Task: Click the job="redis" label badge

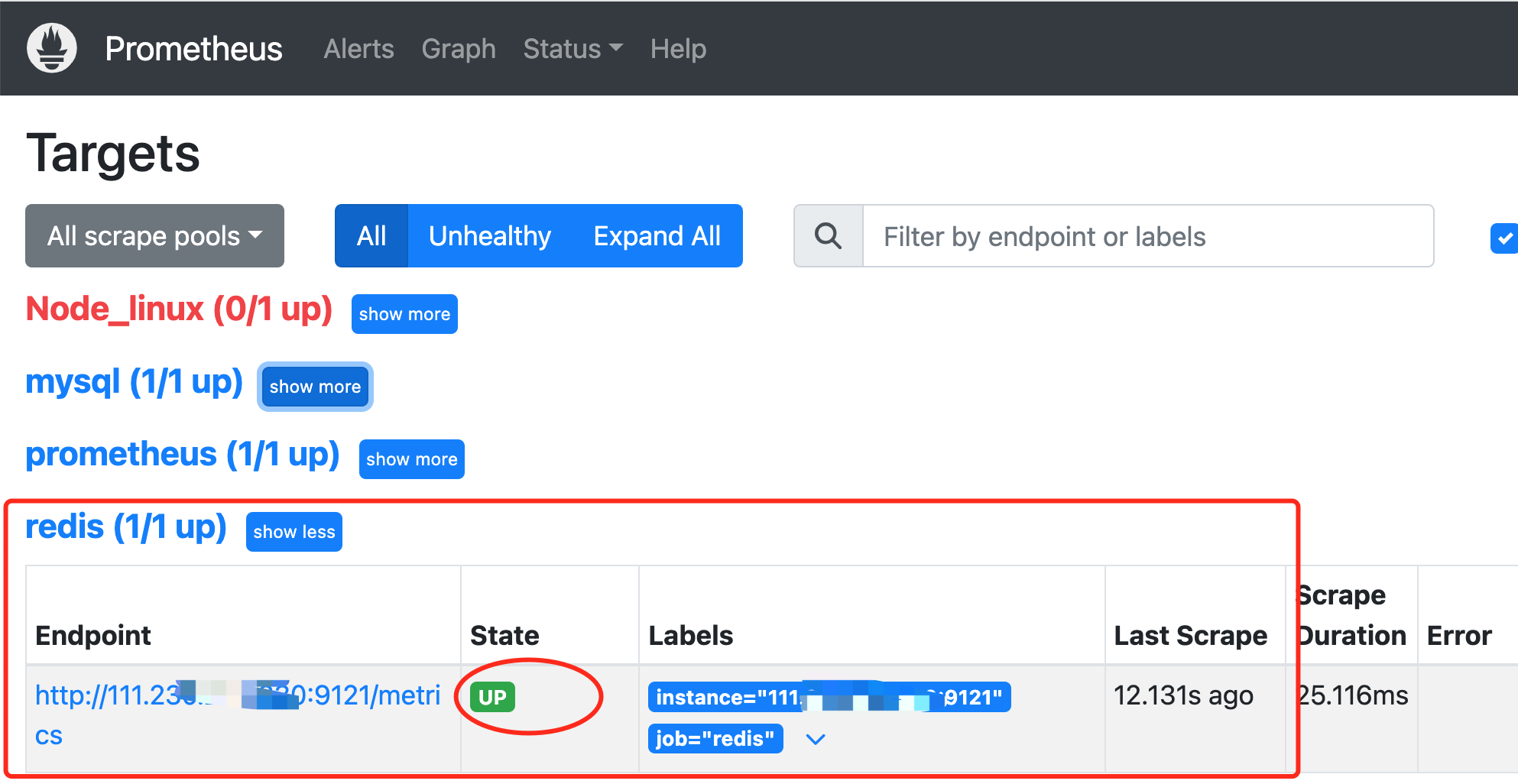Action: tap(715, 738)
